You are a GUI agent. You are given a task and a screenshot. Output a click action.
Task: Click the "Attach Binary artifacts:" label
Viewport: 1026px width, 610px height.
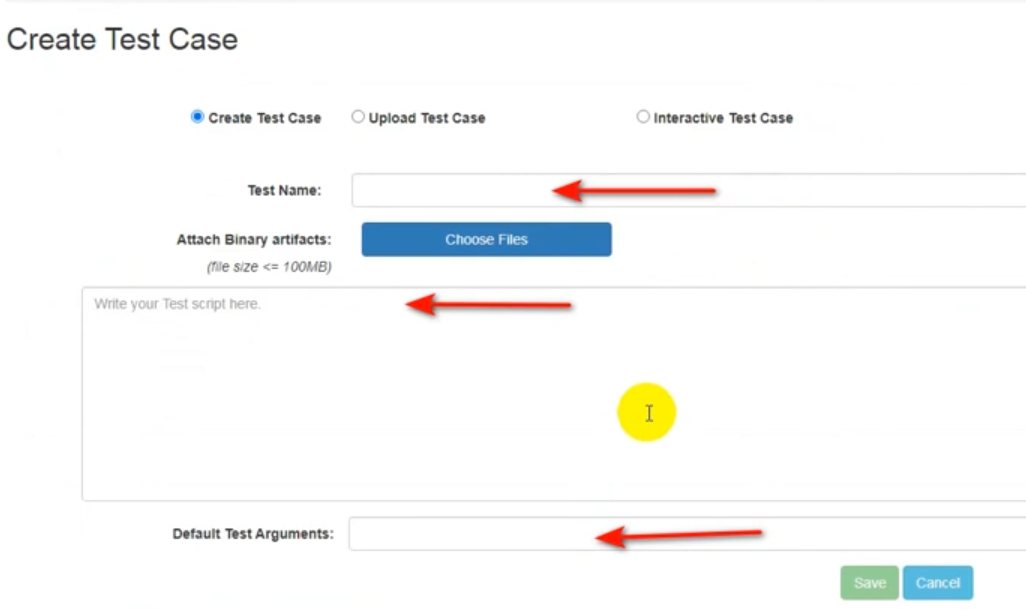click(x=254, y=240)
